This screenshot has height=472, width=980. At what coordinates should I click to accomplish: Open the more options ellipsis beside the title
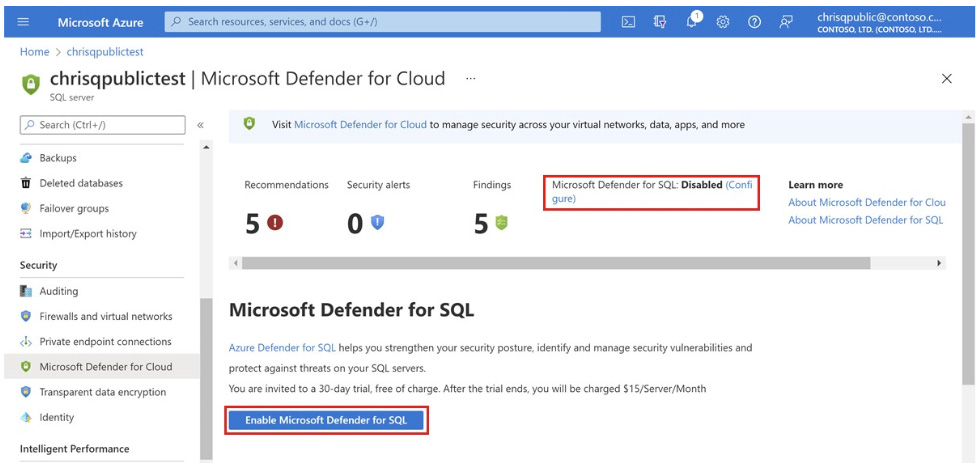coord(471,79)
